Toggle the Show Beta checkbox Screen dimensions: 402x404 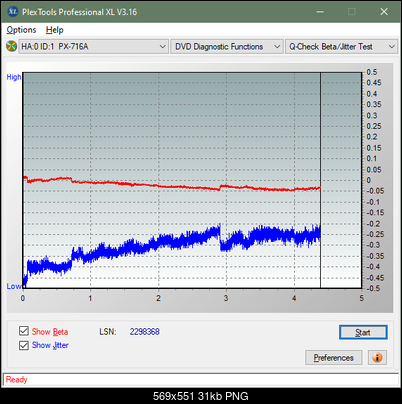(x=24, y=331)
